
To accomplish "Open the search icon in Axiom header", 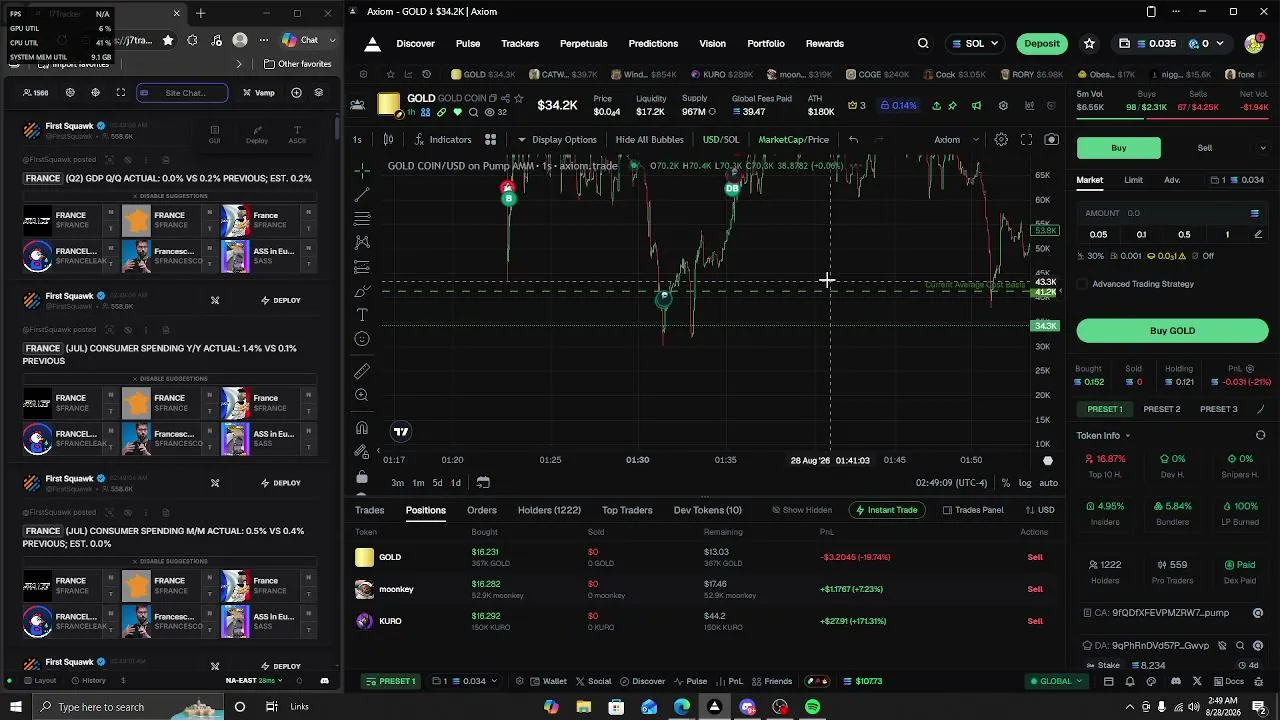I will [923, 44].
